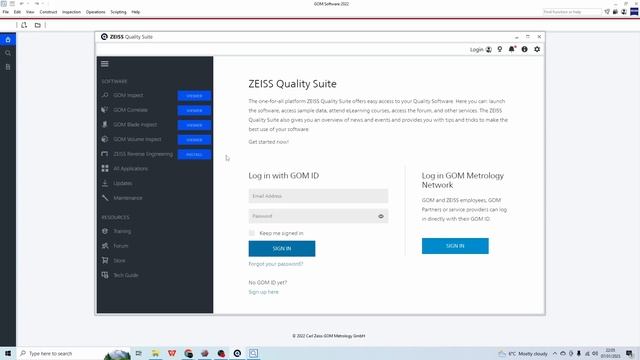Open the Updates section
The image size is (640, 360).
click(122, 183)
